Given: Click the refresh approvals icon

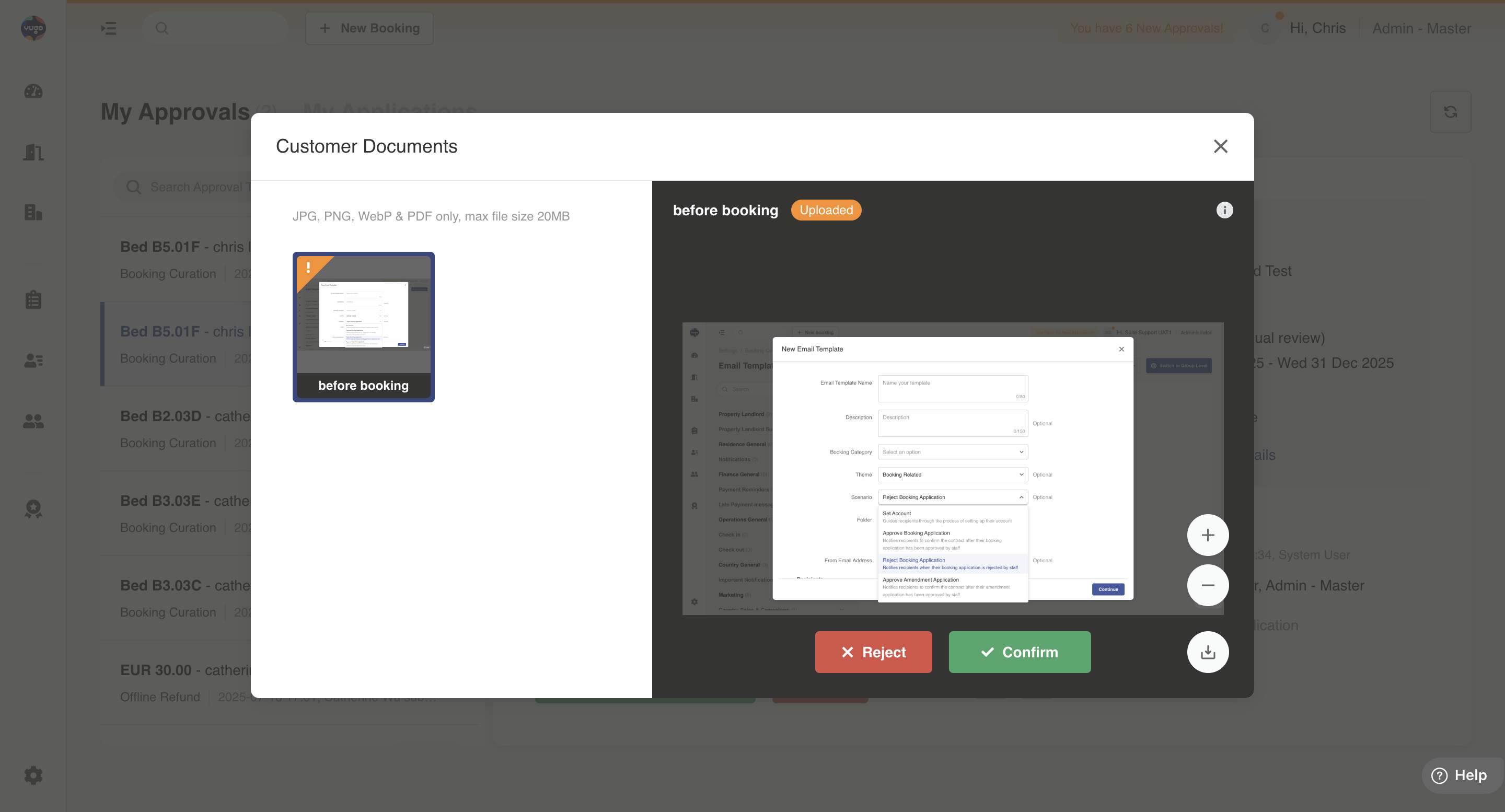Looking at the screenshot, I should pos(1450,112).
